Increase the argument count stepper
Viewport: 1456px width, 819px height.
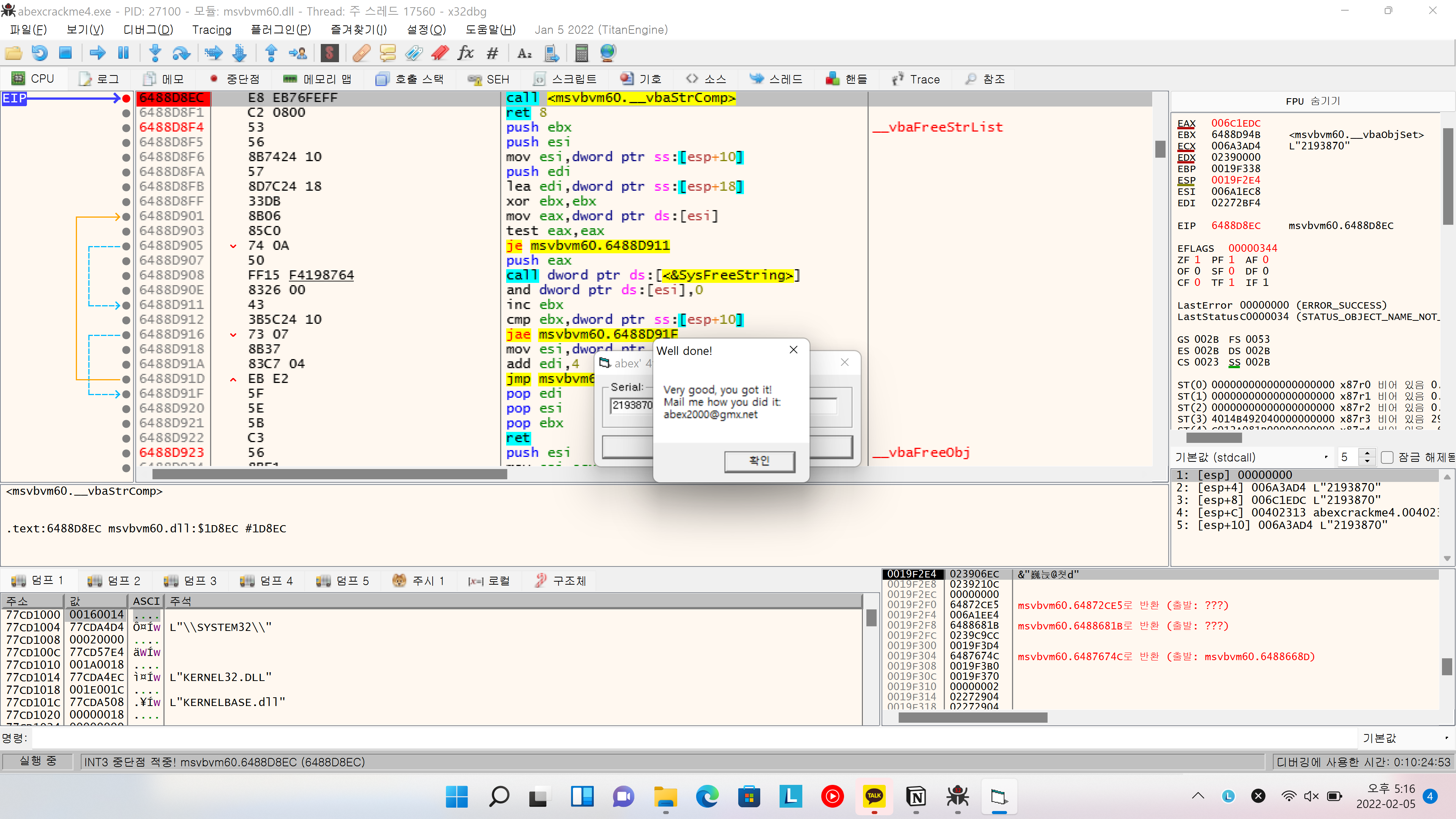pos(1367,453)
